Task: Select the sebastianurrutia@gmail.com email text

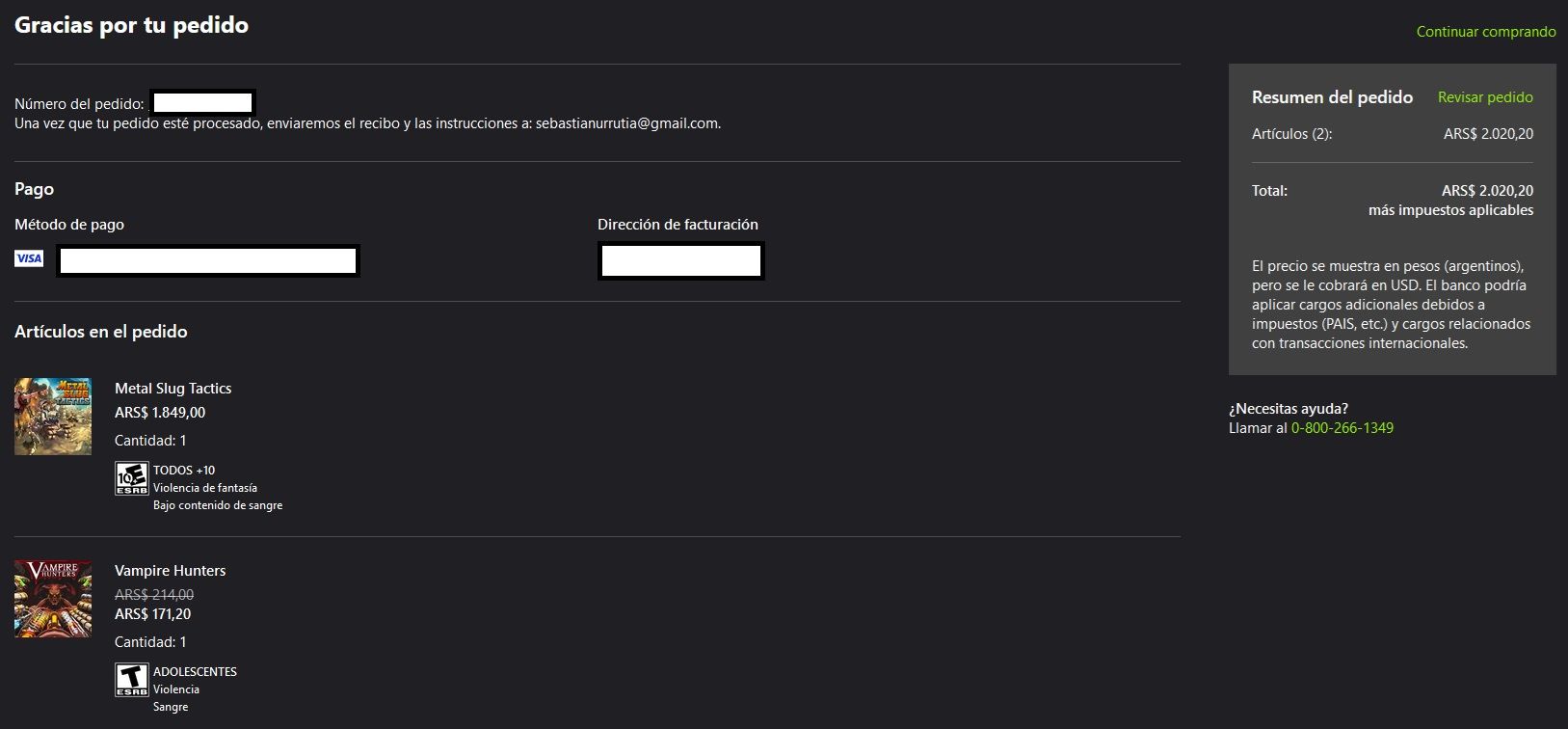Action: 627,123
